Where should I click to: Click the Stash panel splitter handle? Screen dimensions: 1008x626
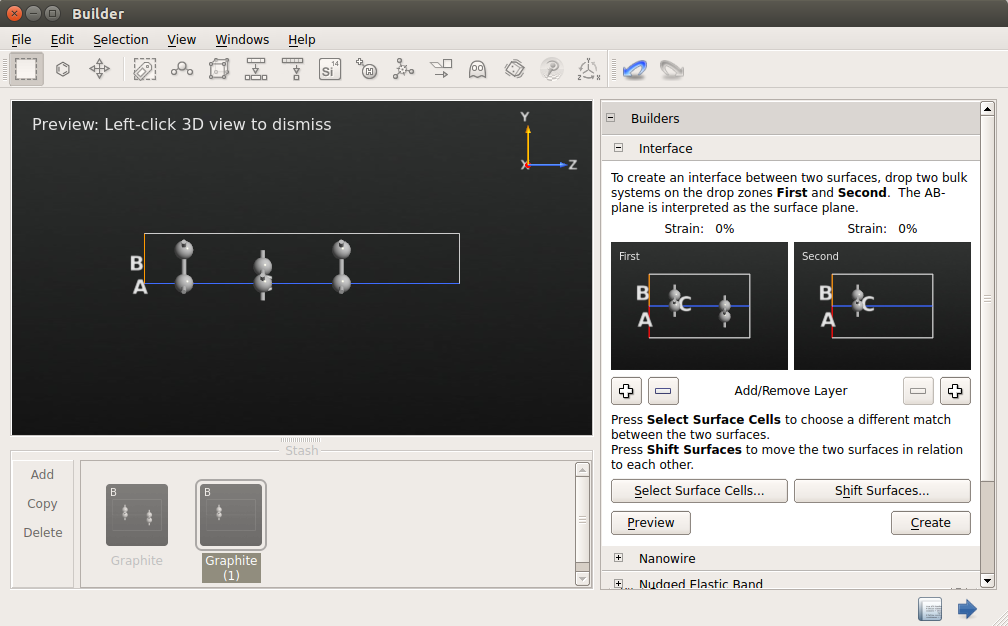tap(300, 440)
